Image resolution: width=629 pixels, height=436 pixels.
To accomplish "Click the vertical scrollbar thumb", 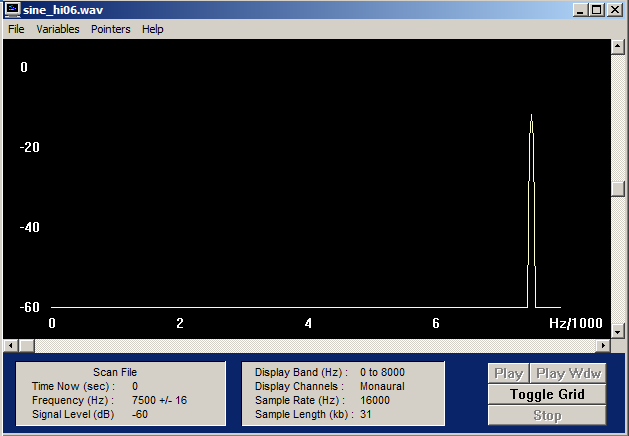I will pyautogui.click(x=617, y=189).
